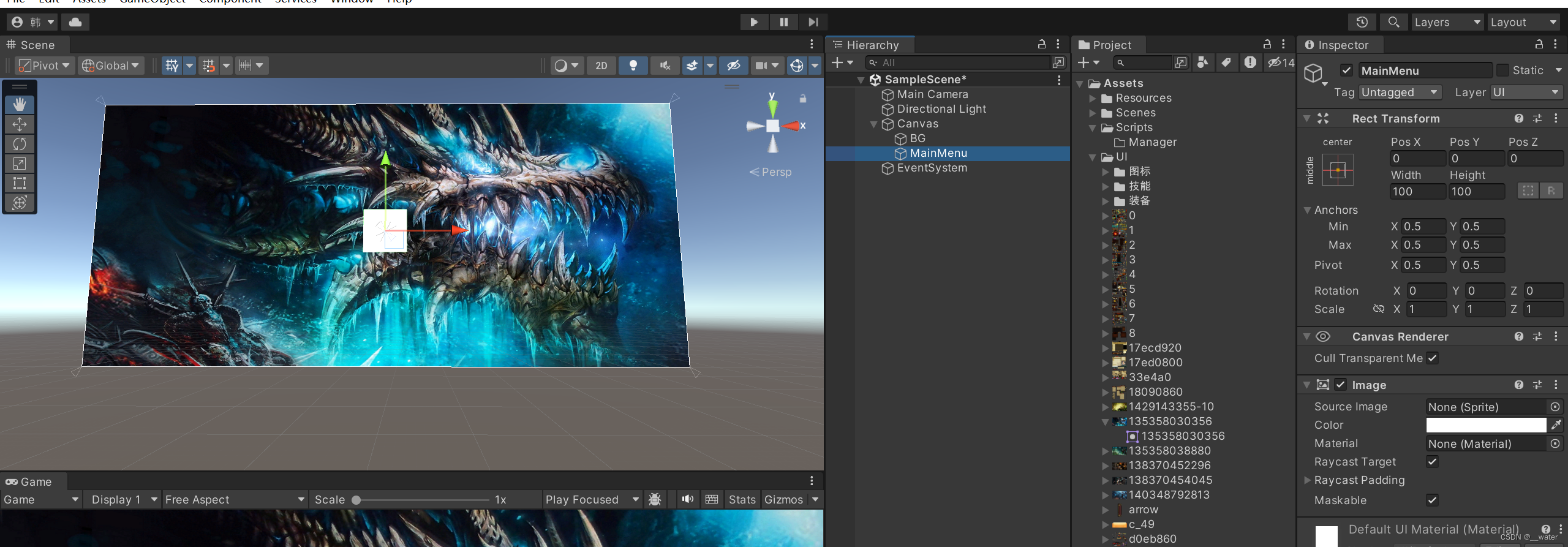Viewport: 1568px width, 547px height.
Task: Toggle the MainMenu active checkbox
Action: point(1346,70)
